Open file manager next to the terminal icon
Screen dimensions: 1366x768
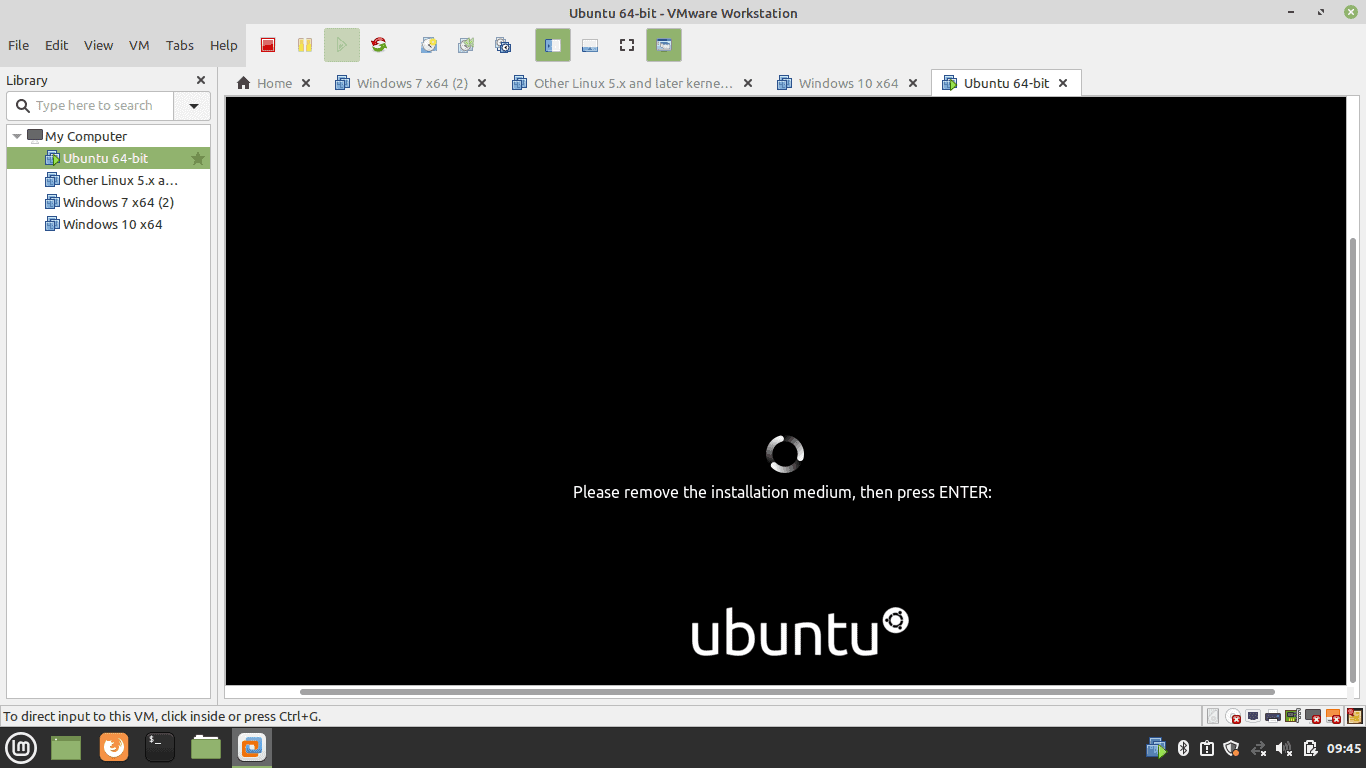tap(206, 747)
